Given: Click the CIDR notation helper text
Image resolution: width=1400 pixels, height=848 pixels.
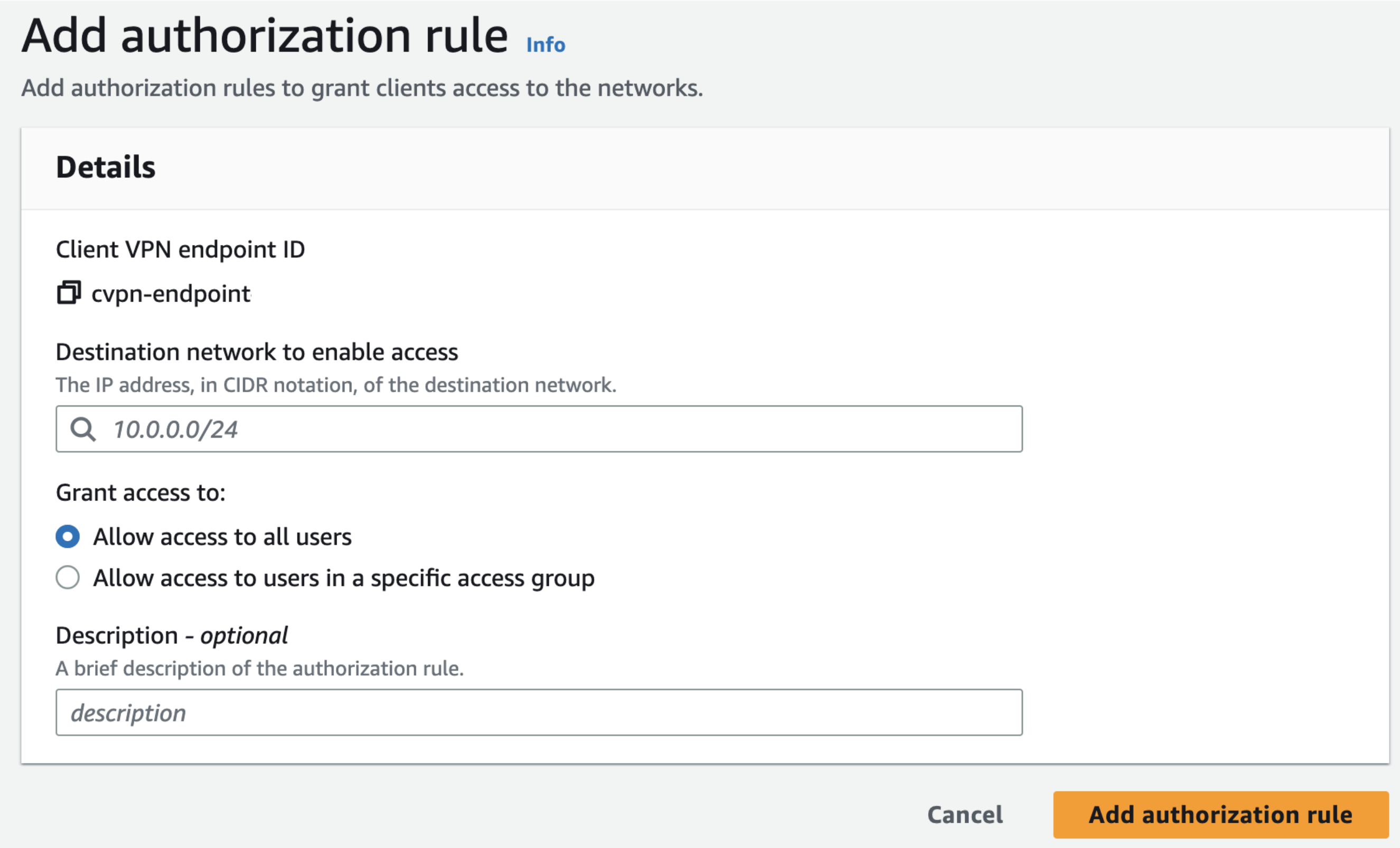Looking at the screenshot, I should [335, 385].
